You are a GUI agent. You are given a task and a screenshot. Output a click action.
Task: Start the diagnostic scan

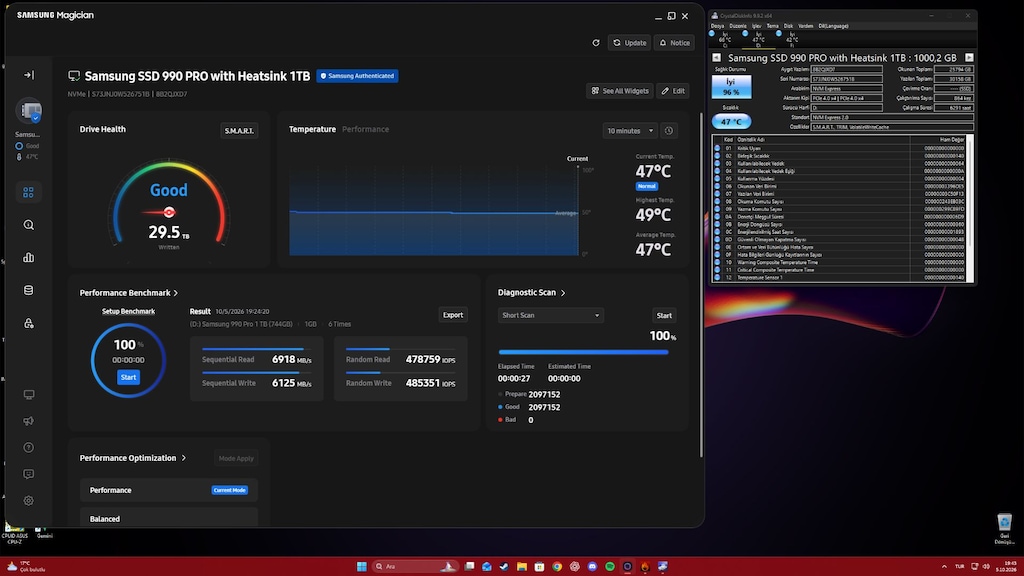click(664, 315)
